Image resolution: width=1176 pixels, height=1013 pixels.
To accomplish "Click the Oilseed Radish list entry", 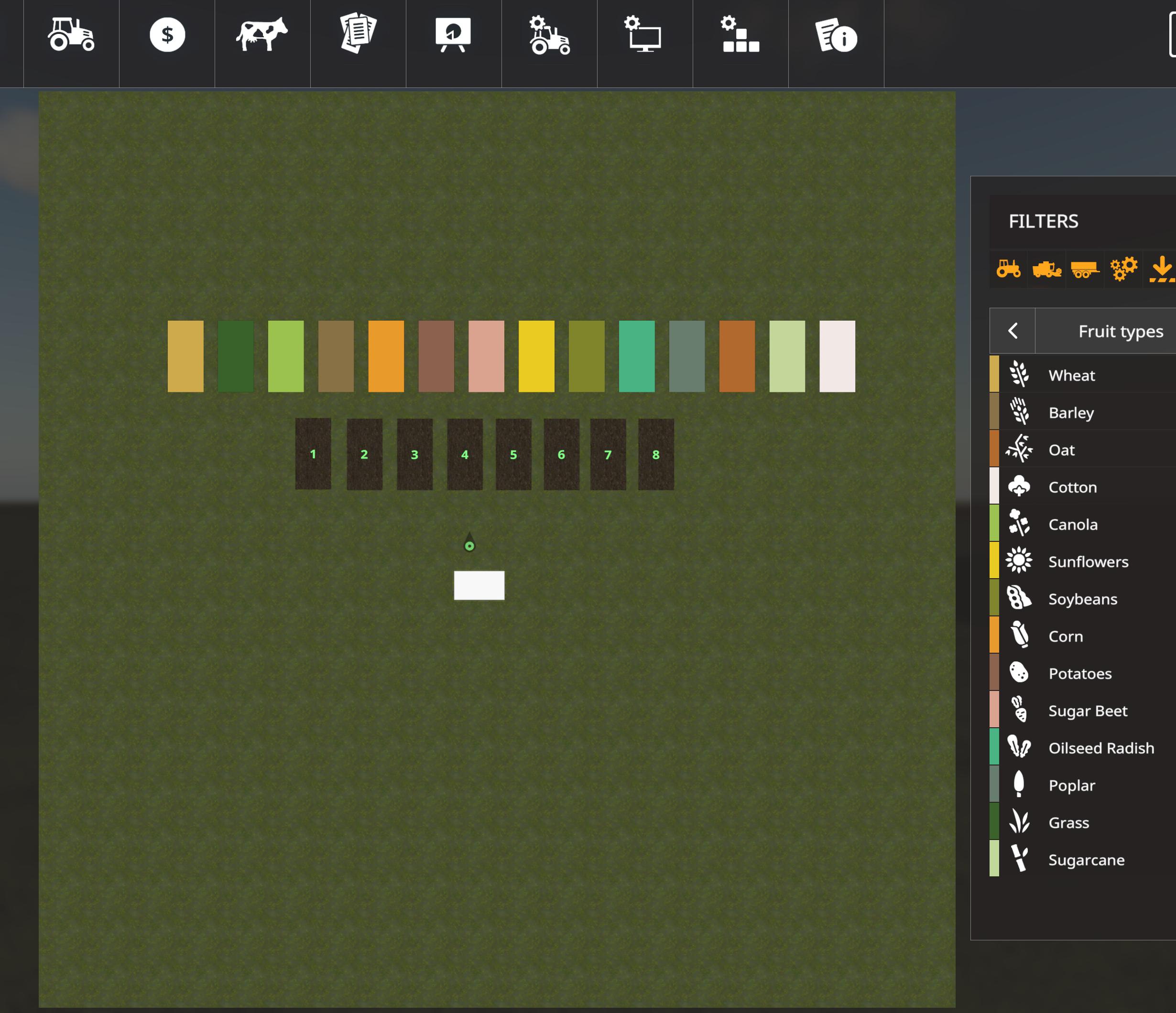I will [1082, 747].
